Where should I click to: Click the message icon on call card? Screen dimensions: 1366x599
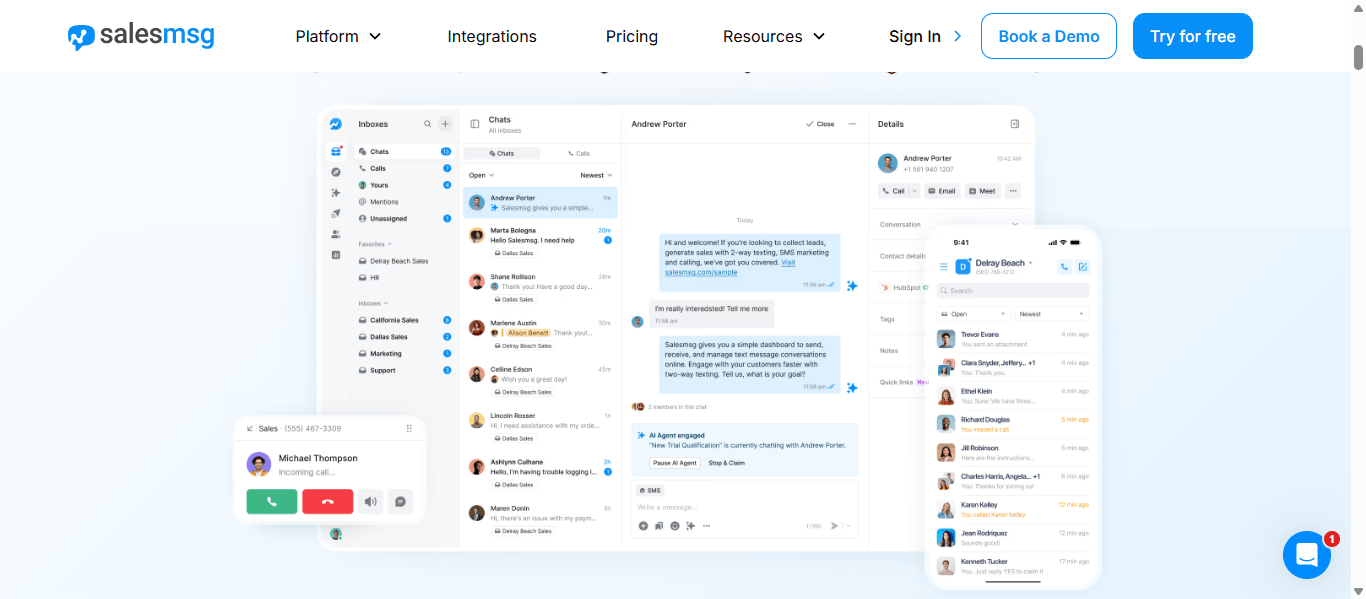pos(400,501)
